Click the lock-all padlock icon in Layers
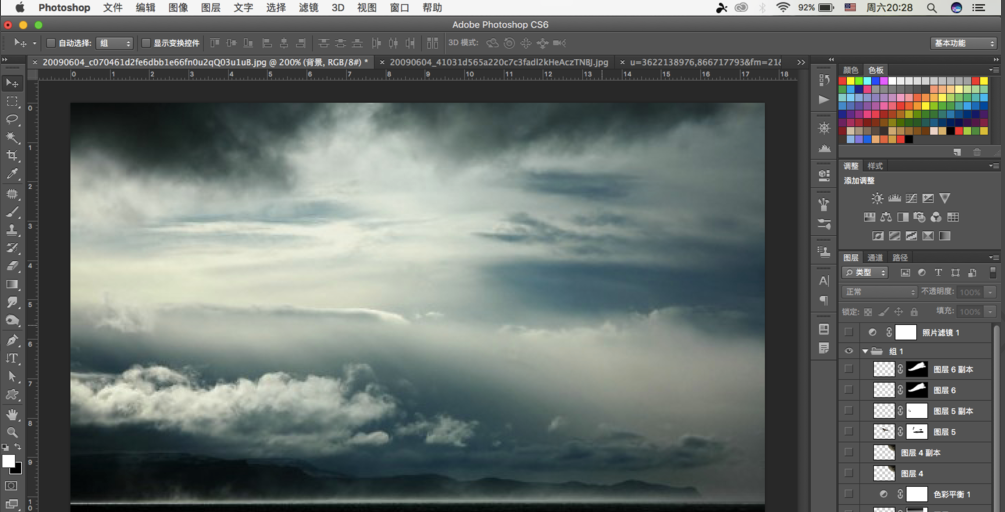Screen dimensions: 1005x512 pos(914,312)
